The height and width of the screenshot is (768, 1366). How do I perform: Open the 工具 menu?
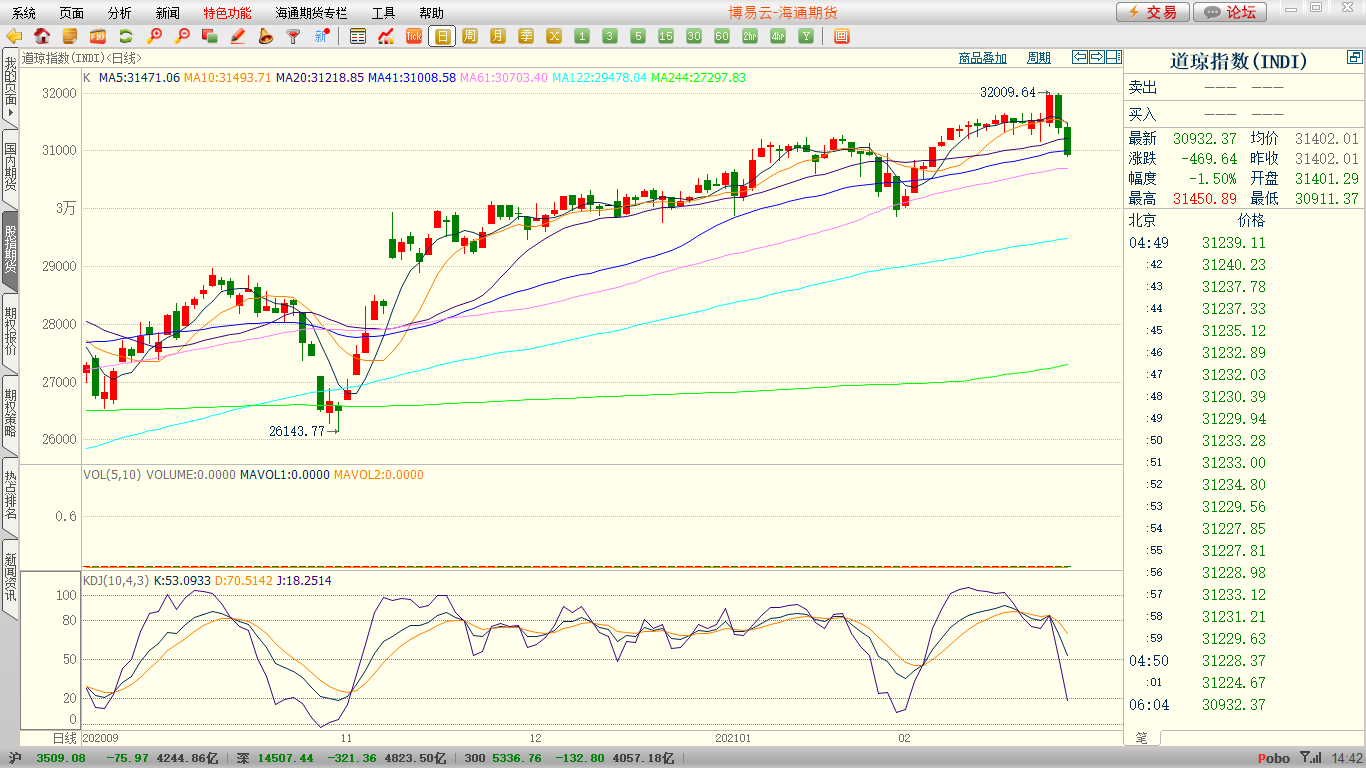384,13
